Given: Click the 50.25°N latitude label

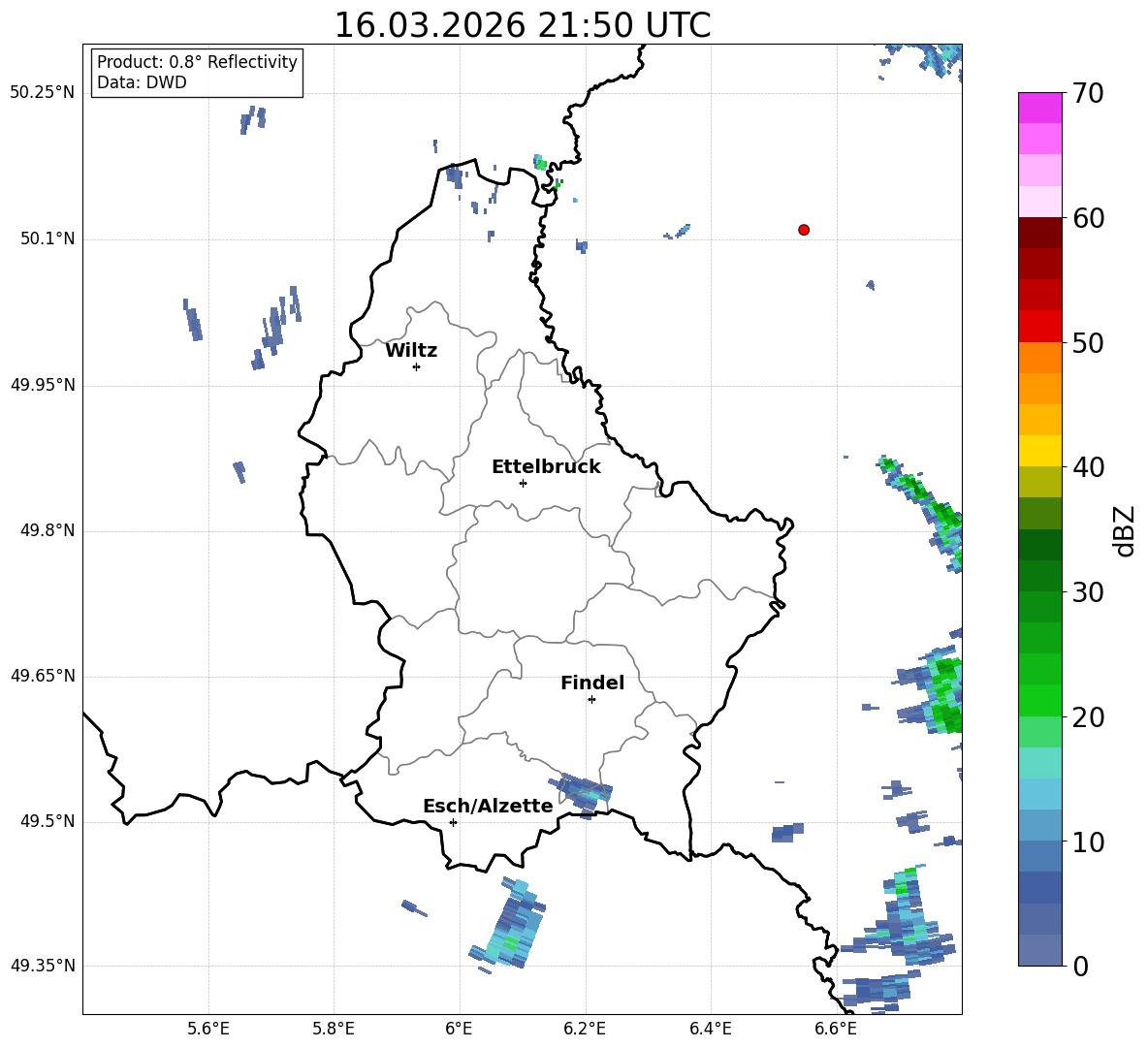Looking at the screenshot, I should pos(43,93).
